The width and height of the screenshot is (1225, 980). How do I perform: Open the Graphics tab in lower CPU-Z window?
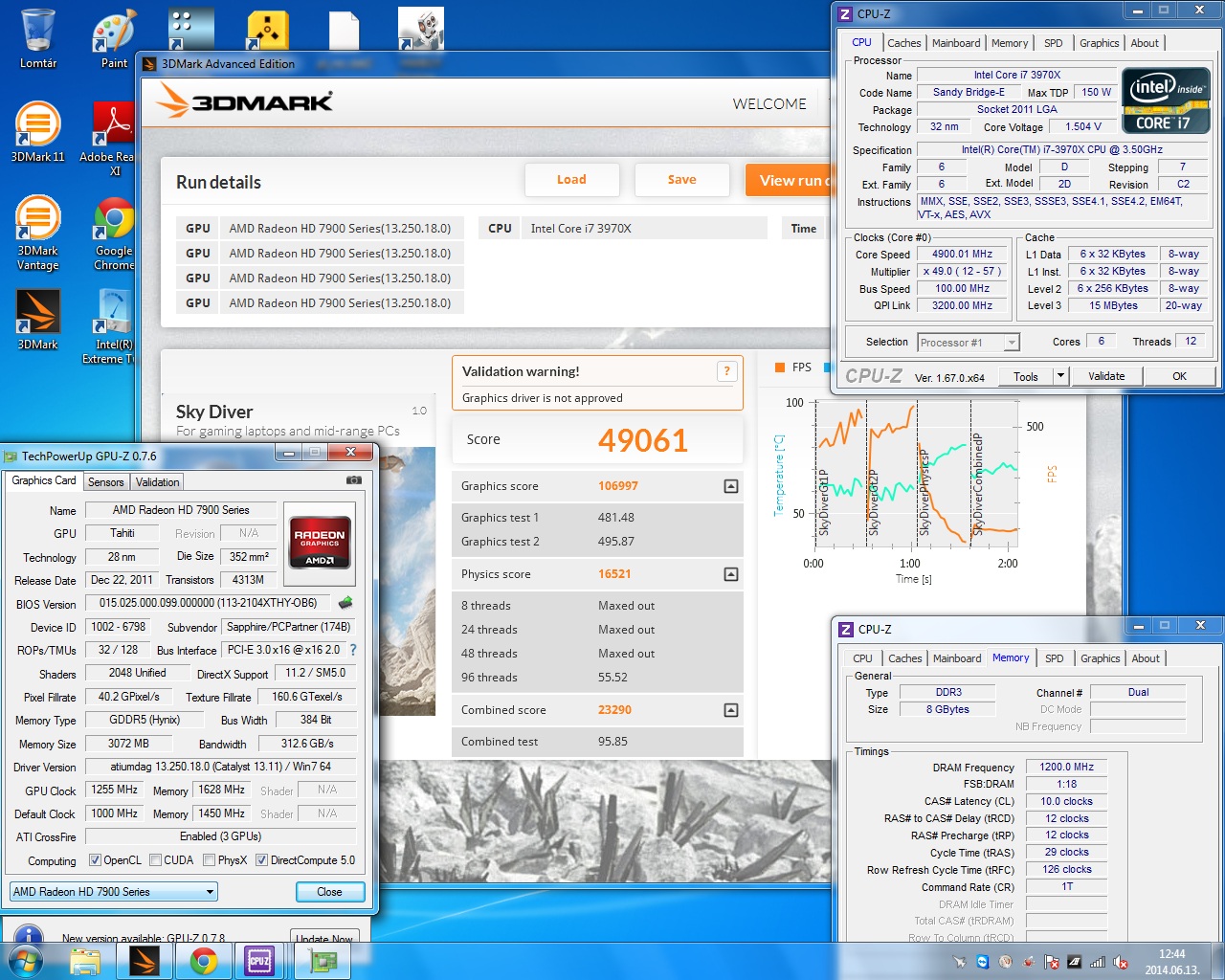point(1100,658)
